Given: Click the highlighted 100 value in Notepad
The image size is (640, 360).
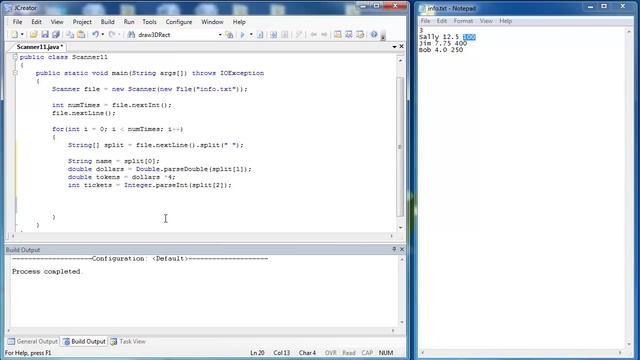Looking at the screenshot, I should (469, 37).
